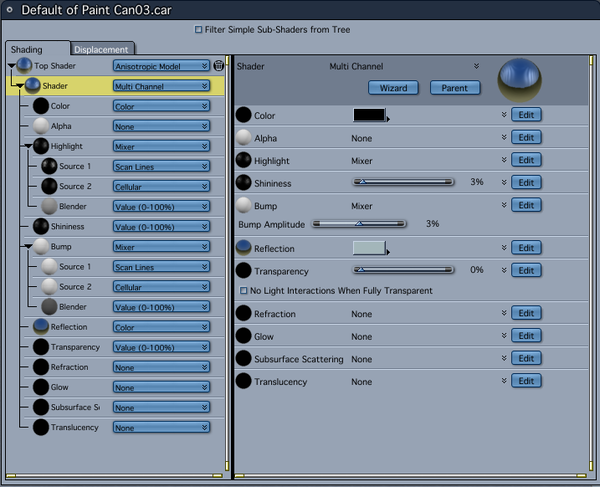Click the Reflection sphere icon in tree
The height and width of the screenshot is (487, 600).
[x=41, y=327]
